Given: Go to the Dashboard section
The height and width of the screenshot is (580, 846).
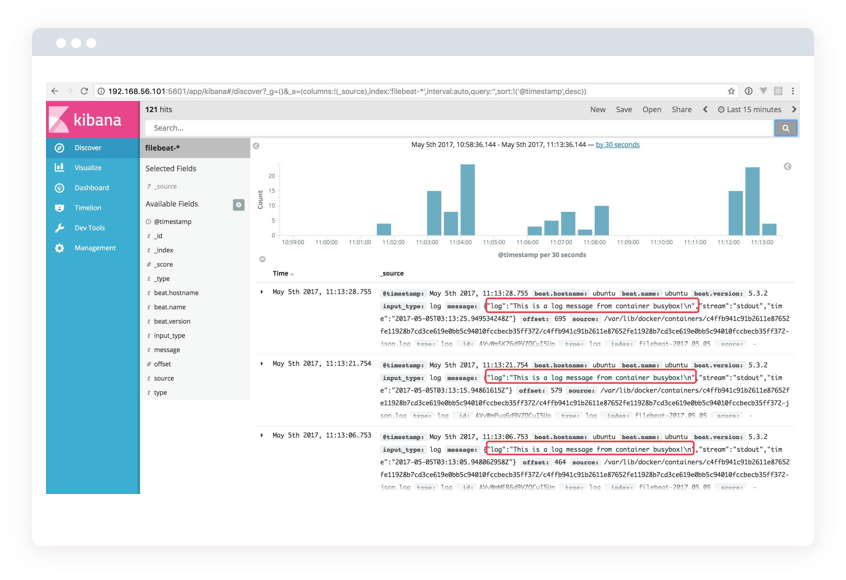Looking at the screenshot, I should pyautogui.click(x=92, y=188).
